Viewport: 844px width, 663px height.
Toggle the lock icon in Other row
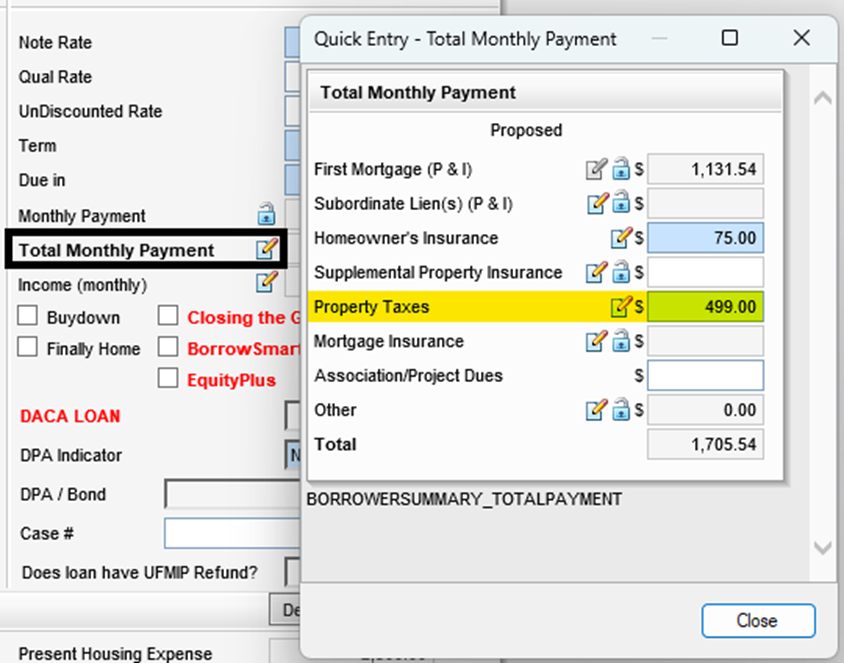[621, 409]
